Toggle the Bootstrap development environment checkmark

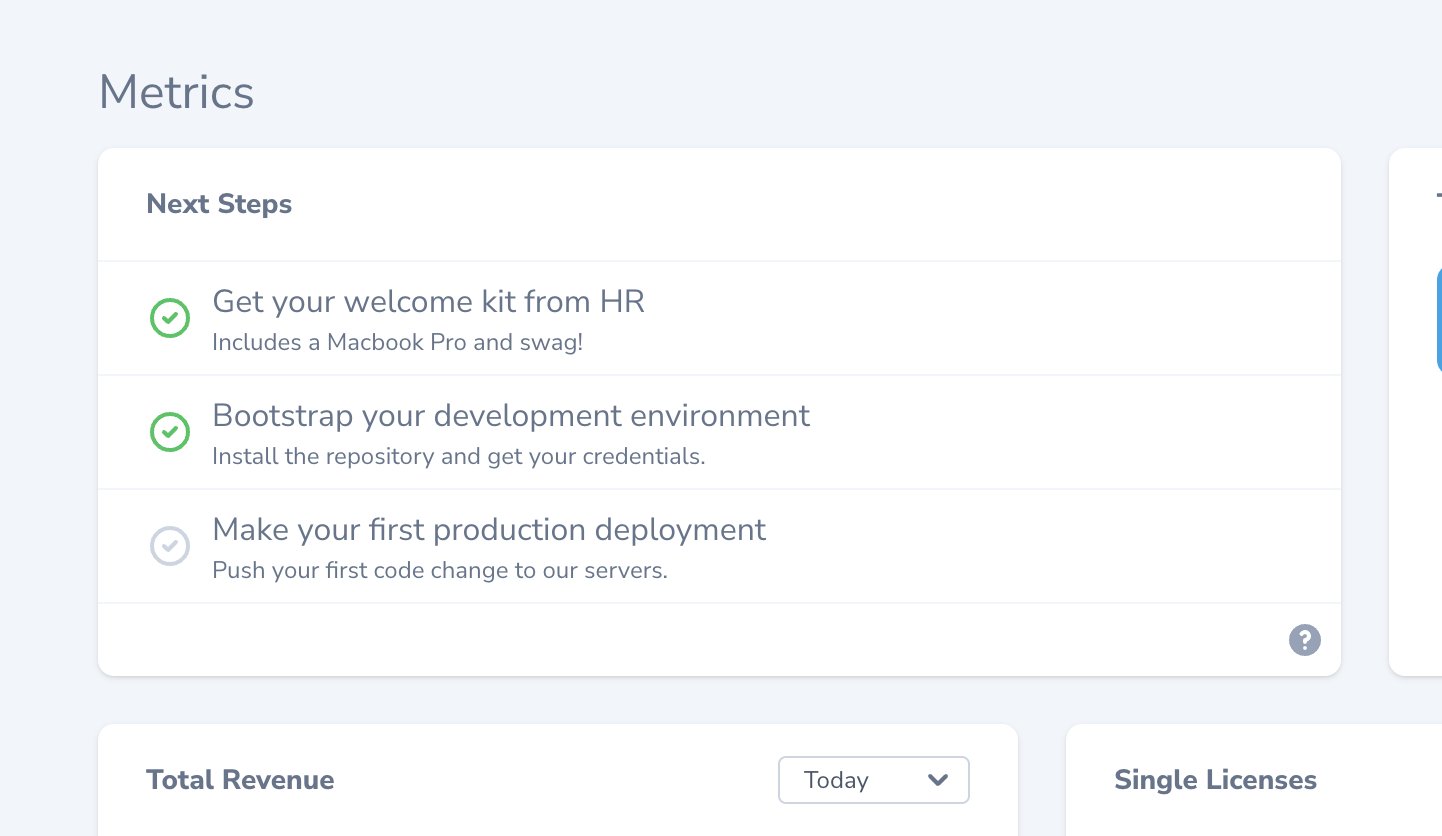coord(170,433)
